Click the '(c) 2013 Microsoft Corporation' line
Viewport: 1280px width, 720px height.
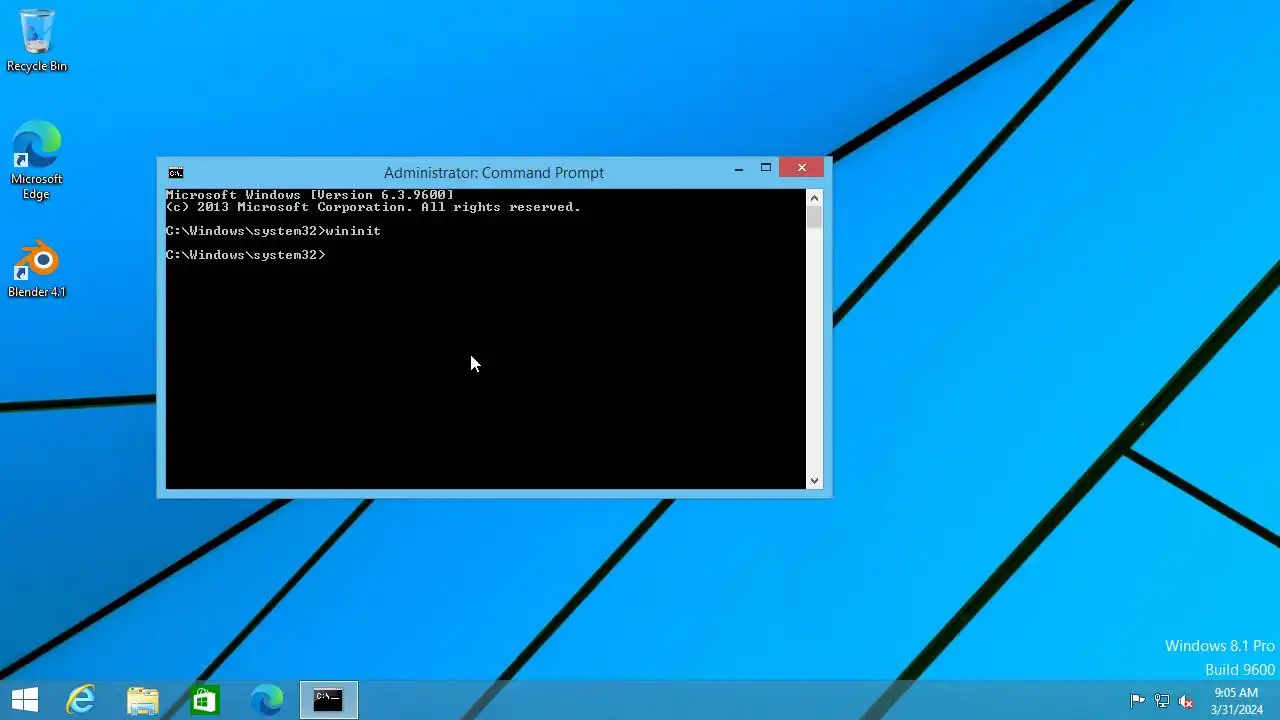pos(373,207)
